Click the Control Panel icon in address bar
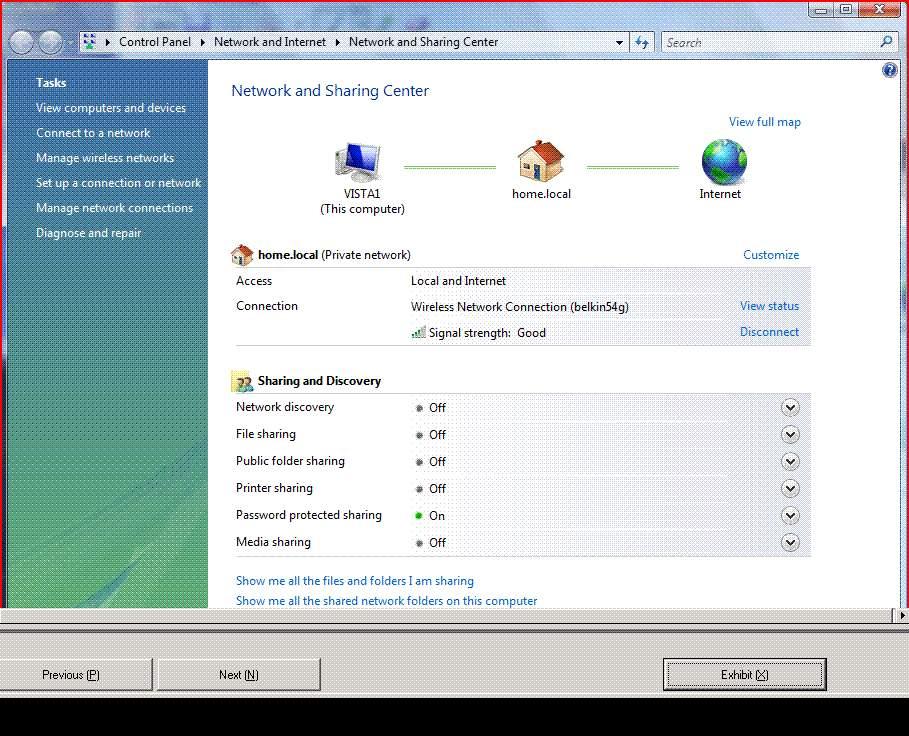This screenshot has height=736, width=909. click(x=90, y=42)
